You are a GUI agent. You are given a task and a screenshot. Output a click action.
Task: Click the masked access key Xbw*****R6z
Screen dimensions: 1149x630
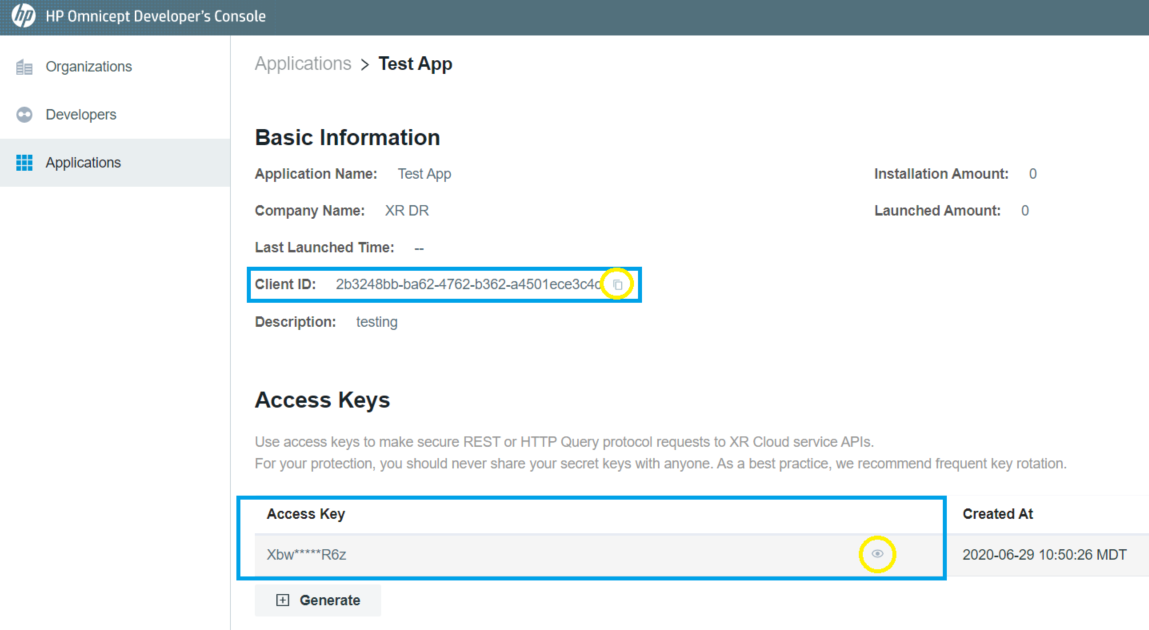306,554
